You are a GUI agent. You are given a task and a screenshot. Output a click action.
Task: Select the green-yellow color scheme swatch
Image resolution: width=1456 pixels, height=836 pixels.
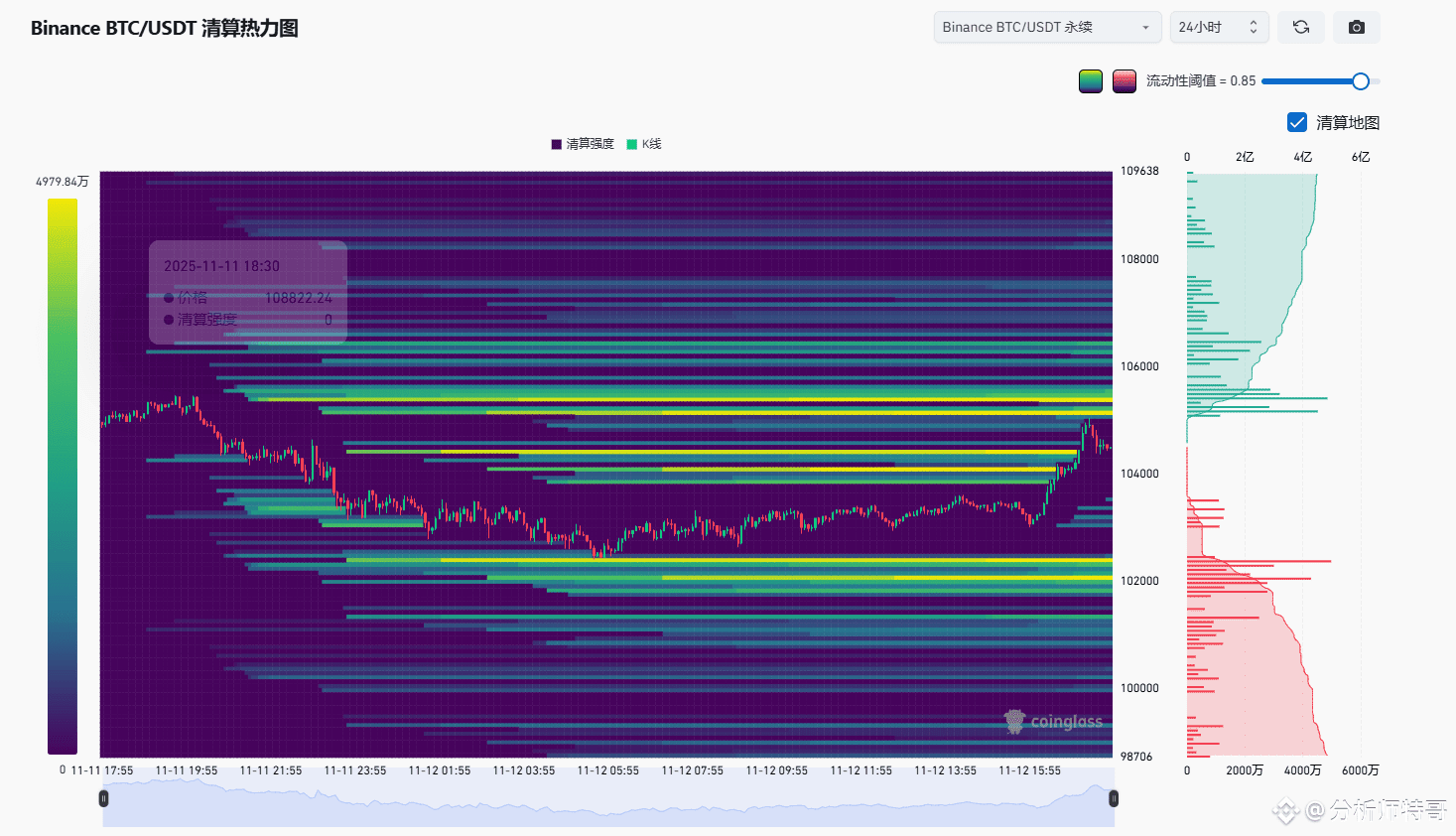point(1091,81)
